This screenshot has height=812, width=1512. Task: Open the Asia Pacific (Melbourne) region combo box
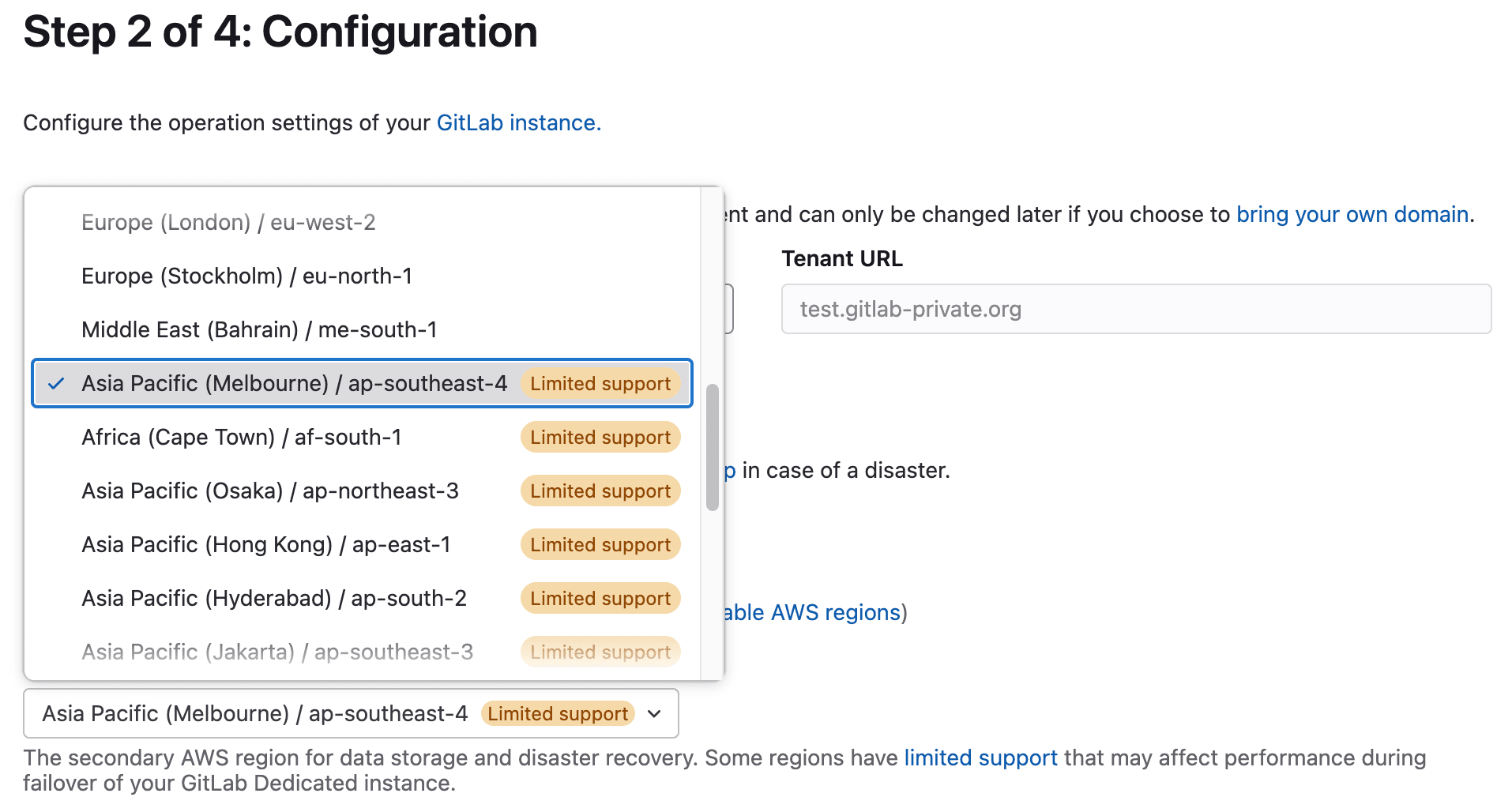coord(351,713)
